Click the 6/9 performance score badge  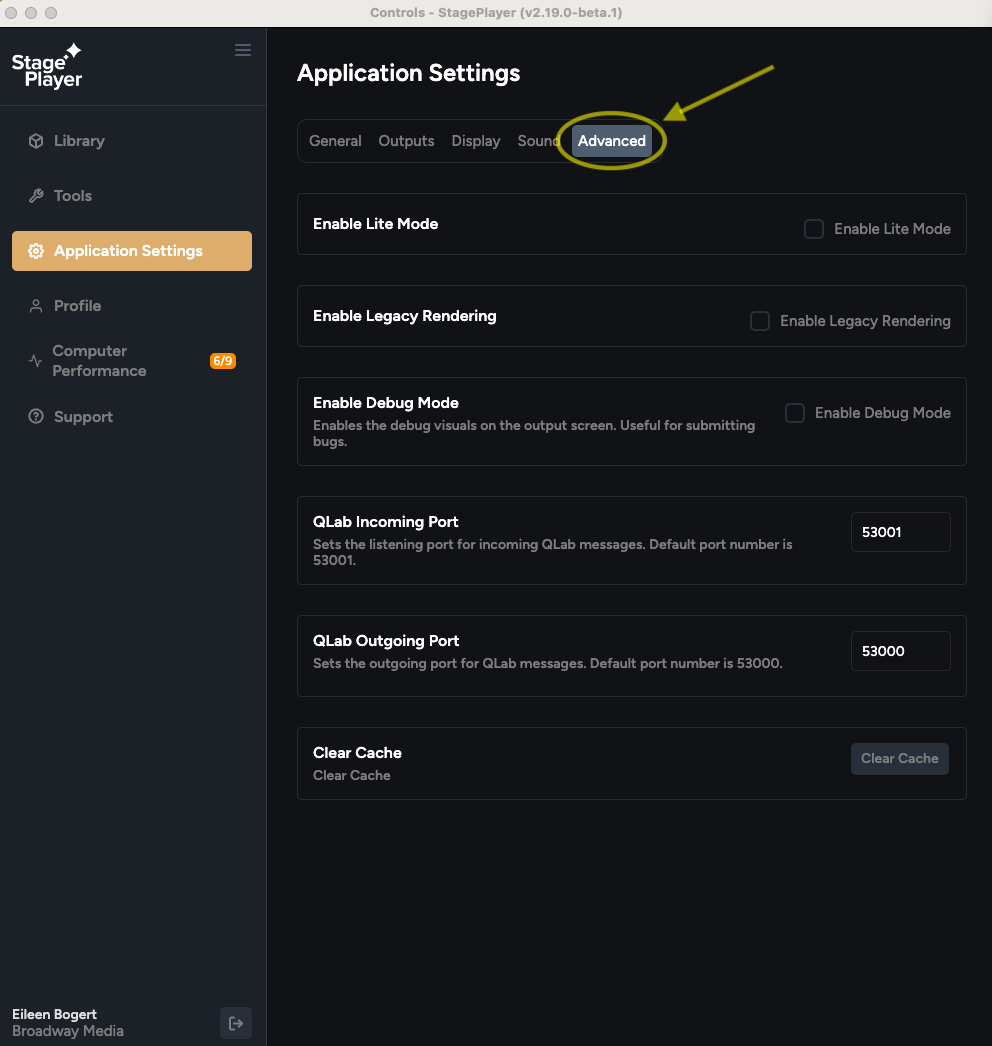coord(223,361)
